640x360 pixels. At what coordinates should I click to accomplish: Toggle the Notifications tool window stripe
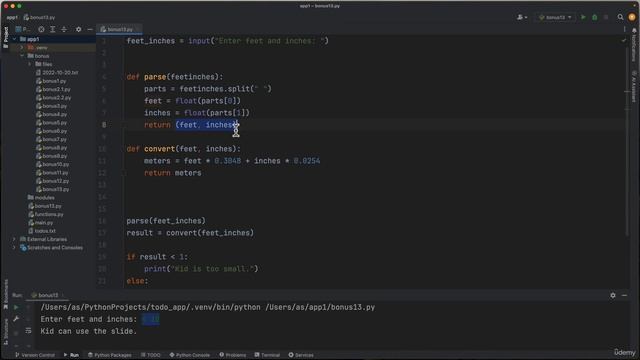click(x=634, y=45)
